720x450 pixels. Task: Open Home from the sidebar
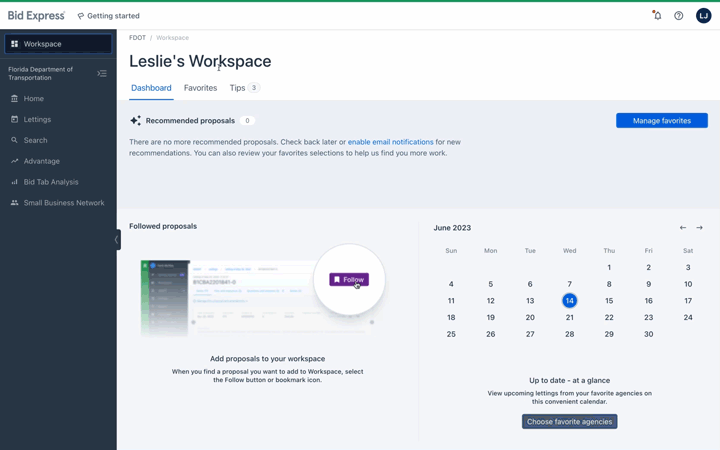(x=34, y=99)
